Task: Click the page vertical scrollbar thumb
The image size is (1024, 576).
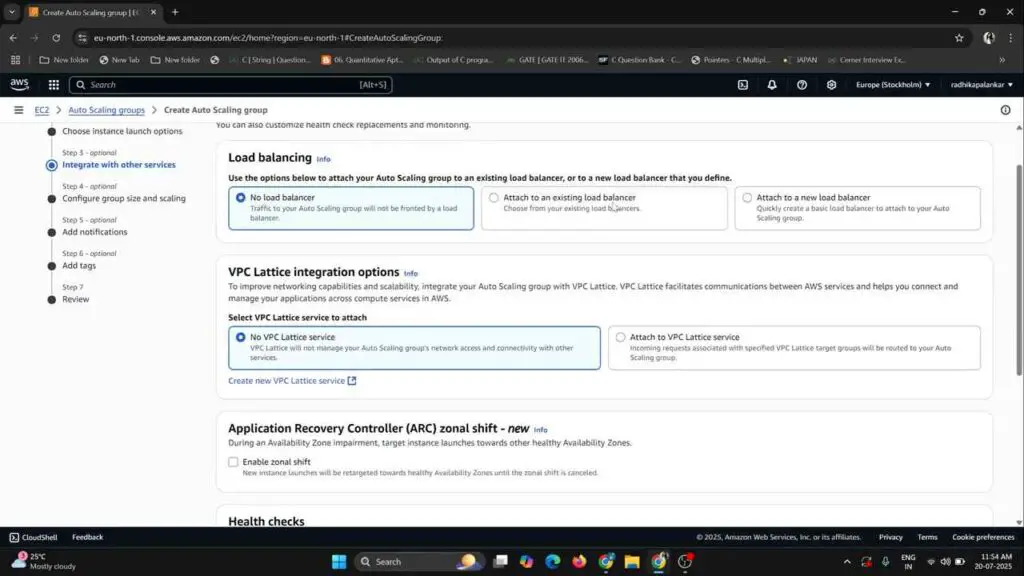Action: [x=1019, y=270]
